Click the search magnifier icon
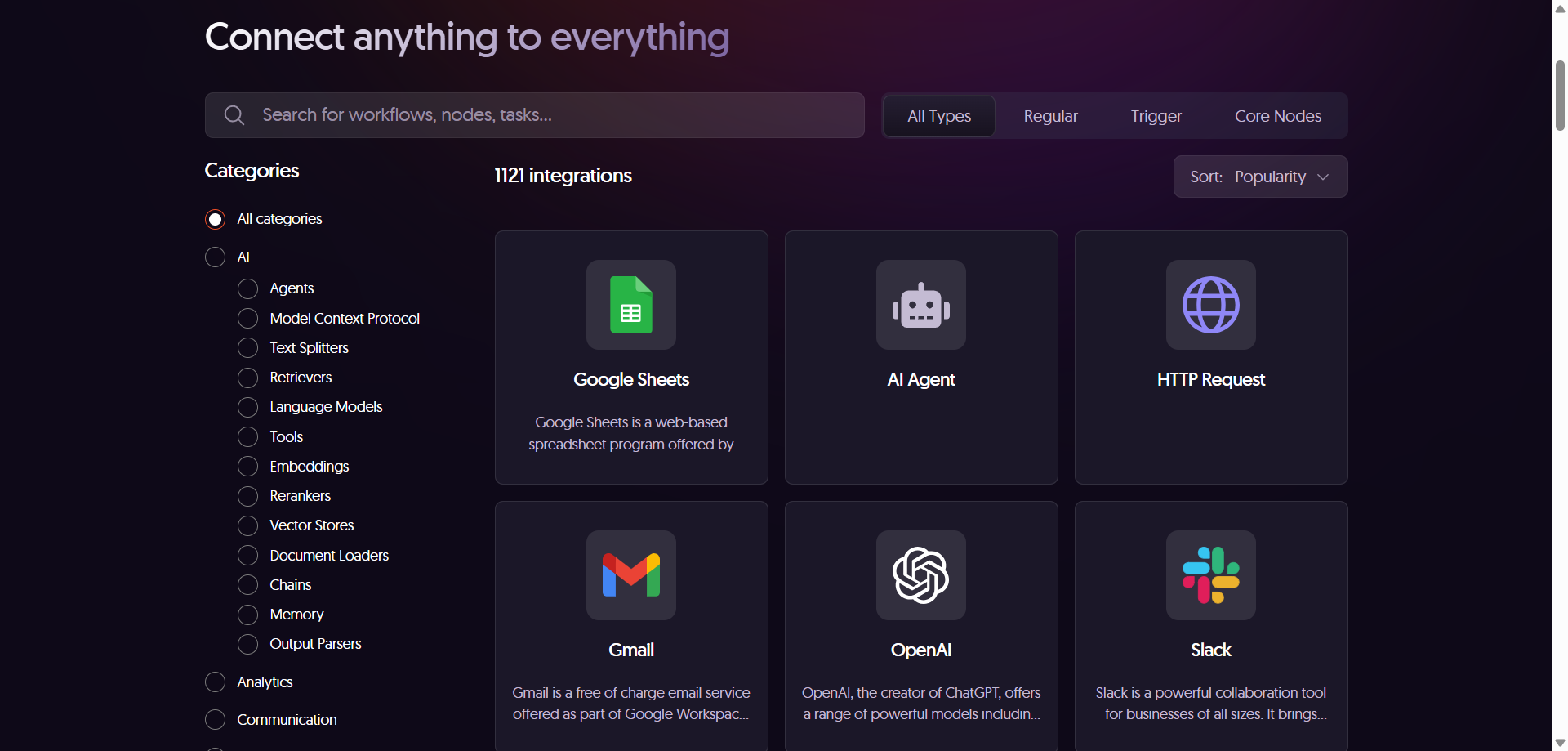The image size is (1568, 751). (x=234, y=115)
